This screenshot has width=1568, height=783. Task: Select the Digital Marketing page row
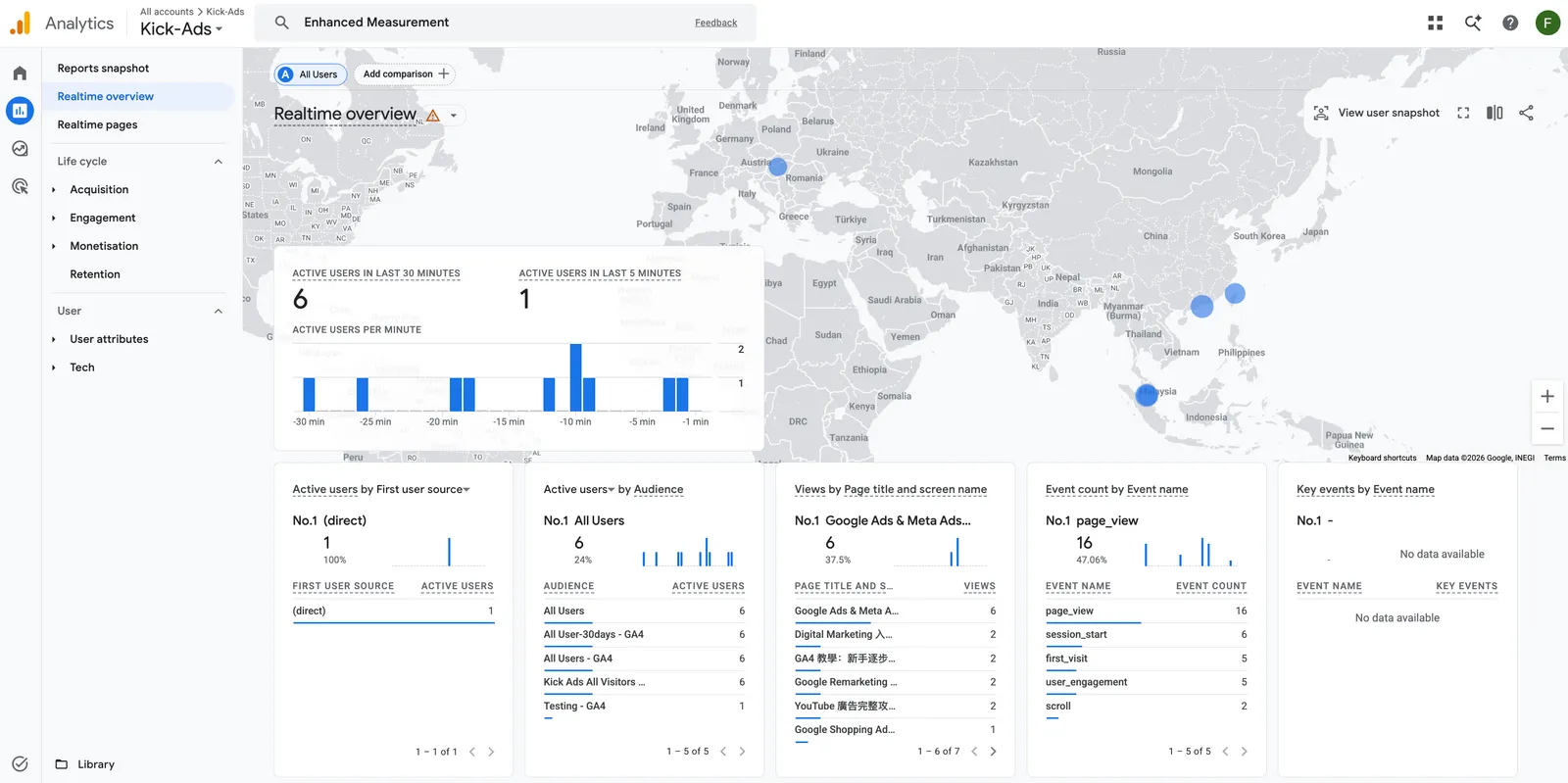tap(895, 635)
